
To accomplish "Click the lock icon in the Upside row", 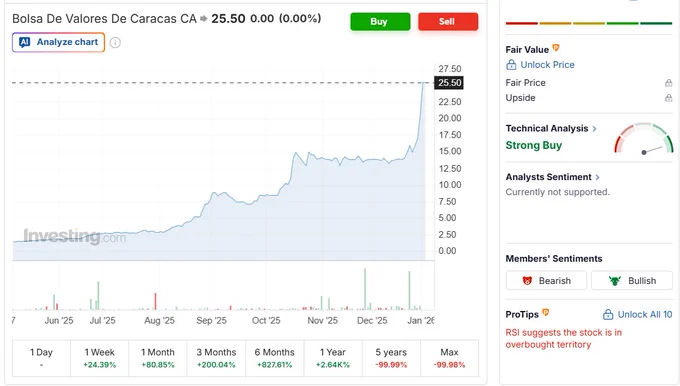I will pos(669,98).
